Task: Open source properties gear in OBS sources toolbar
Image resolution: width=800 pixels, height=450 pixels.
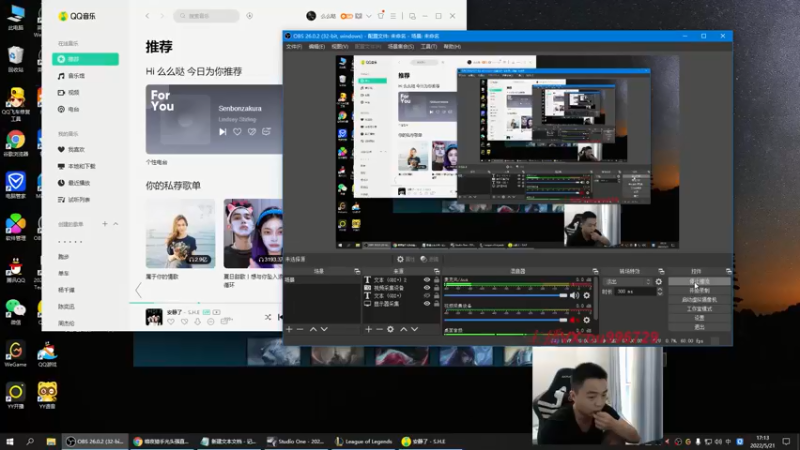Action: (390, 330)
